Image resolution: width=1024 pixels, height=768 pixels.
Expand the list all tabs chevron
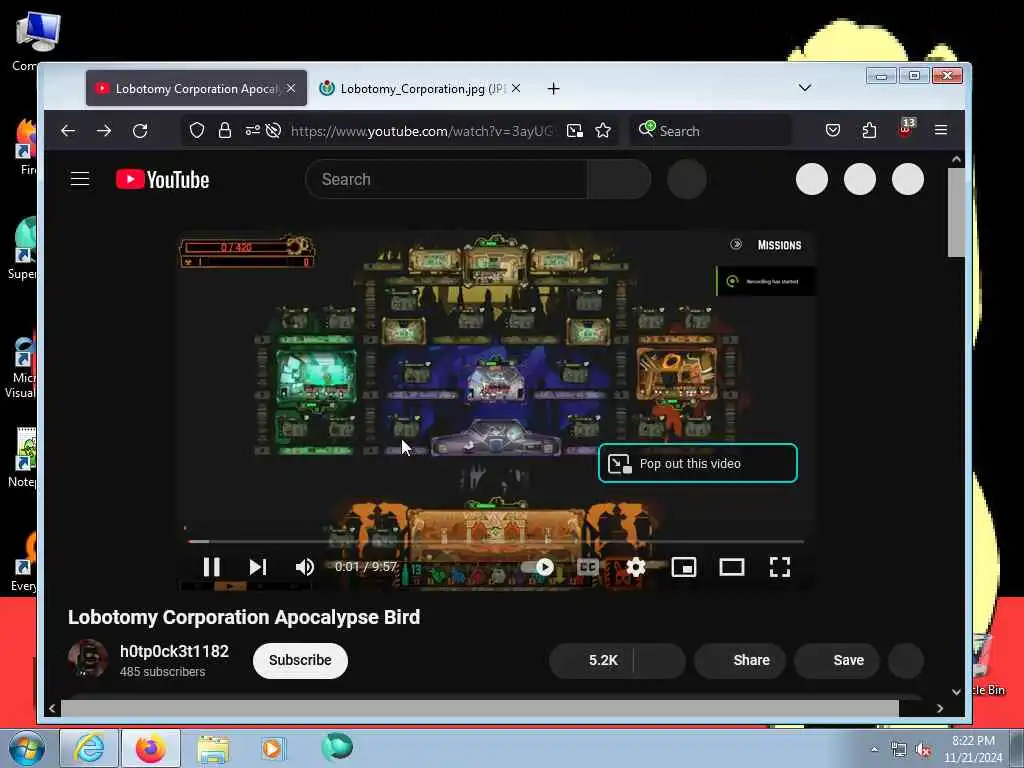(x=805, y=88)
